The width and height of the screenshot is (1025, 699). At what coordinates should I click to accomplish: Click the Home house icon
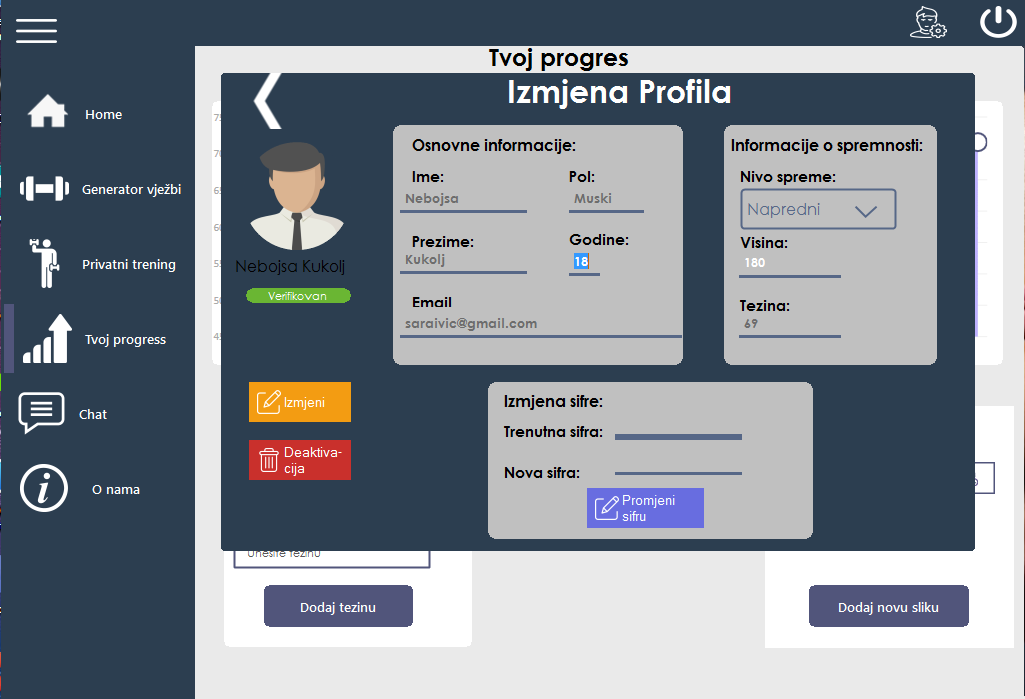coord(47,111)
